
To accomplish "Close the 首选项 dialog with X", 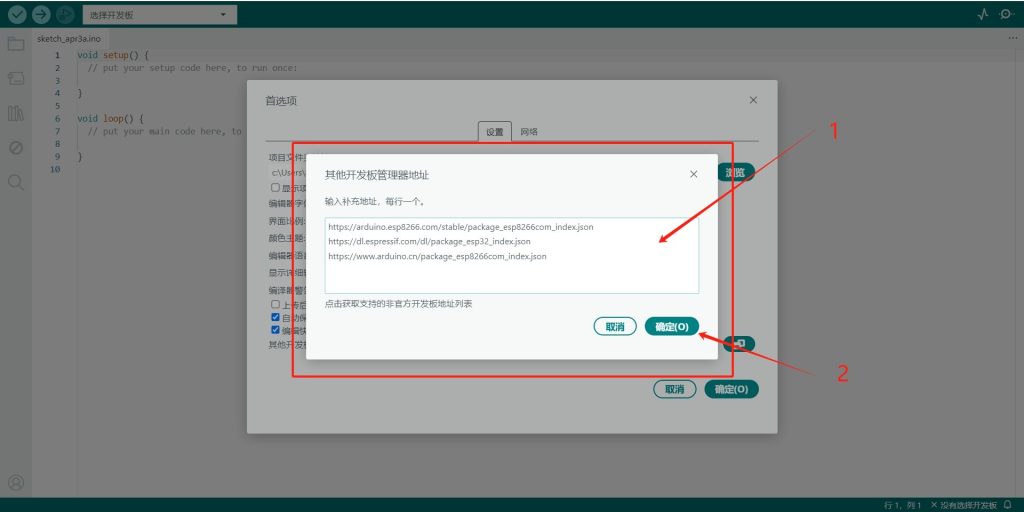I will (753, 101).
